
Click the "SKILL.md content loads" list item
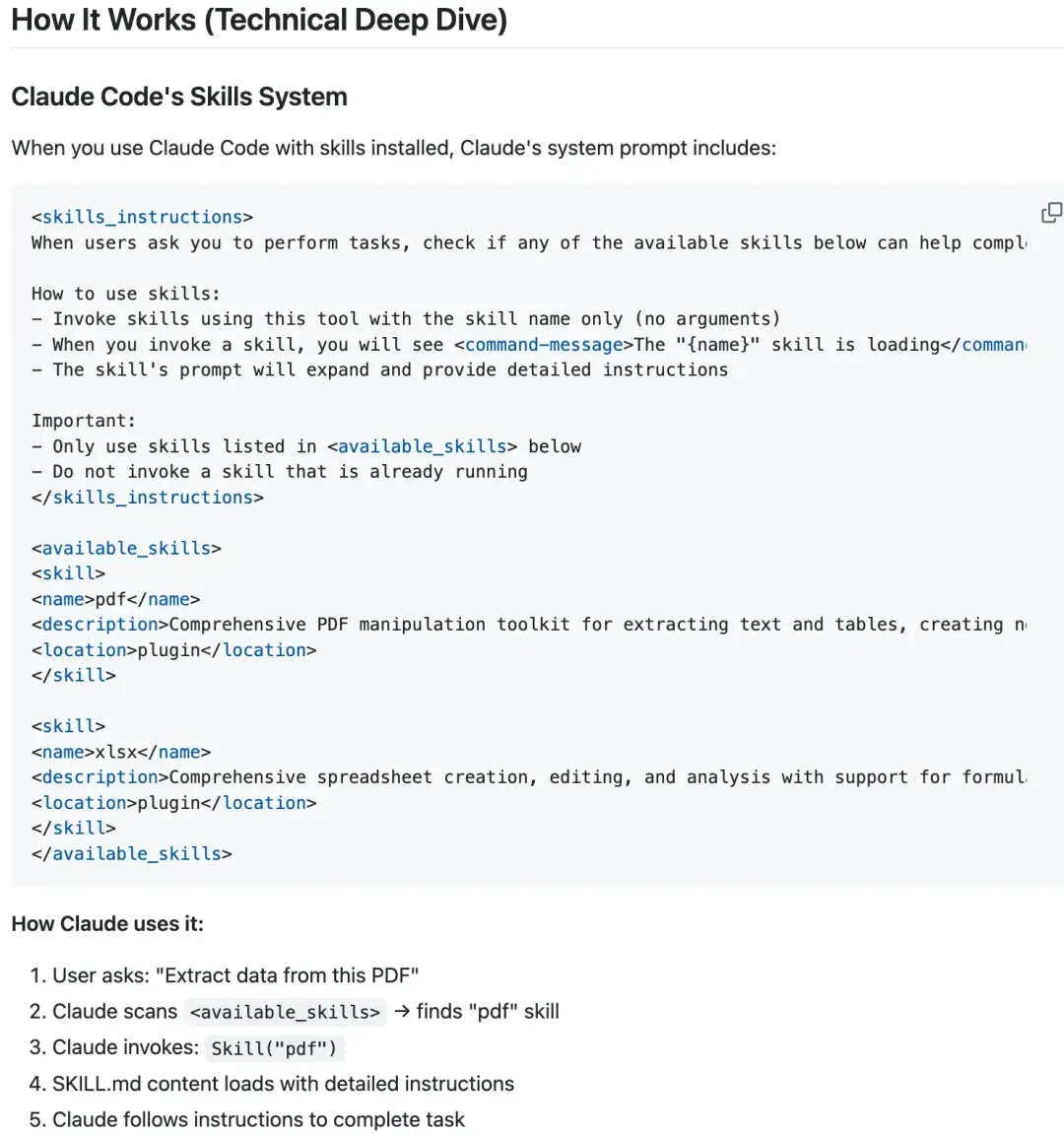(x=283, y=1084)
